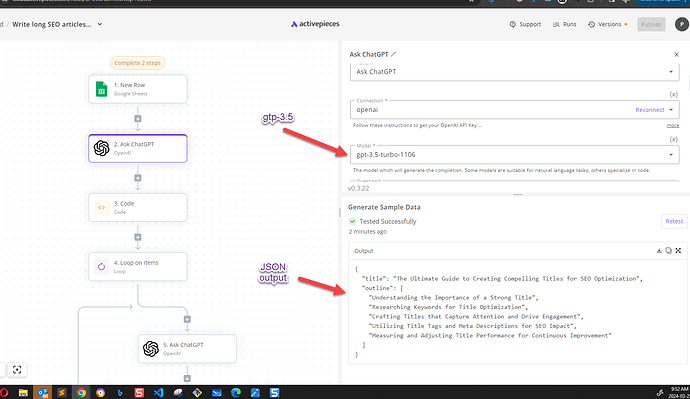The height and width of the screenshot is (399, 690).
Task: Select the 4. Loop on Items step
Action: click(138, 267)
